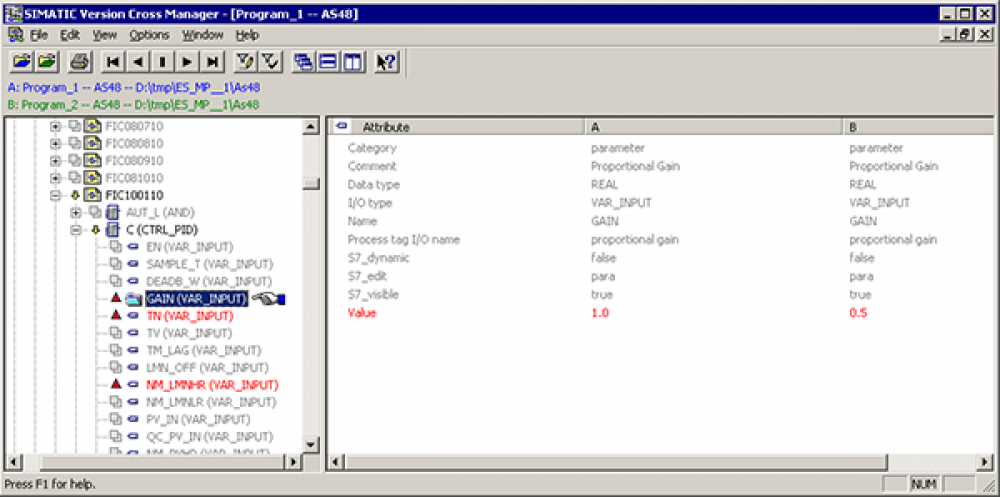Go to the previous difference arrow
1000x497 pixels.
click(138, 62)
